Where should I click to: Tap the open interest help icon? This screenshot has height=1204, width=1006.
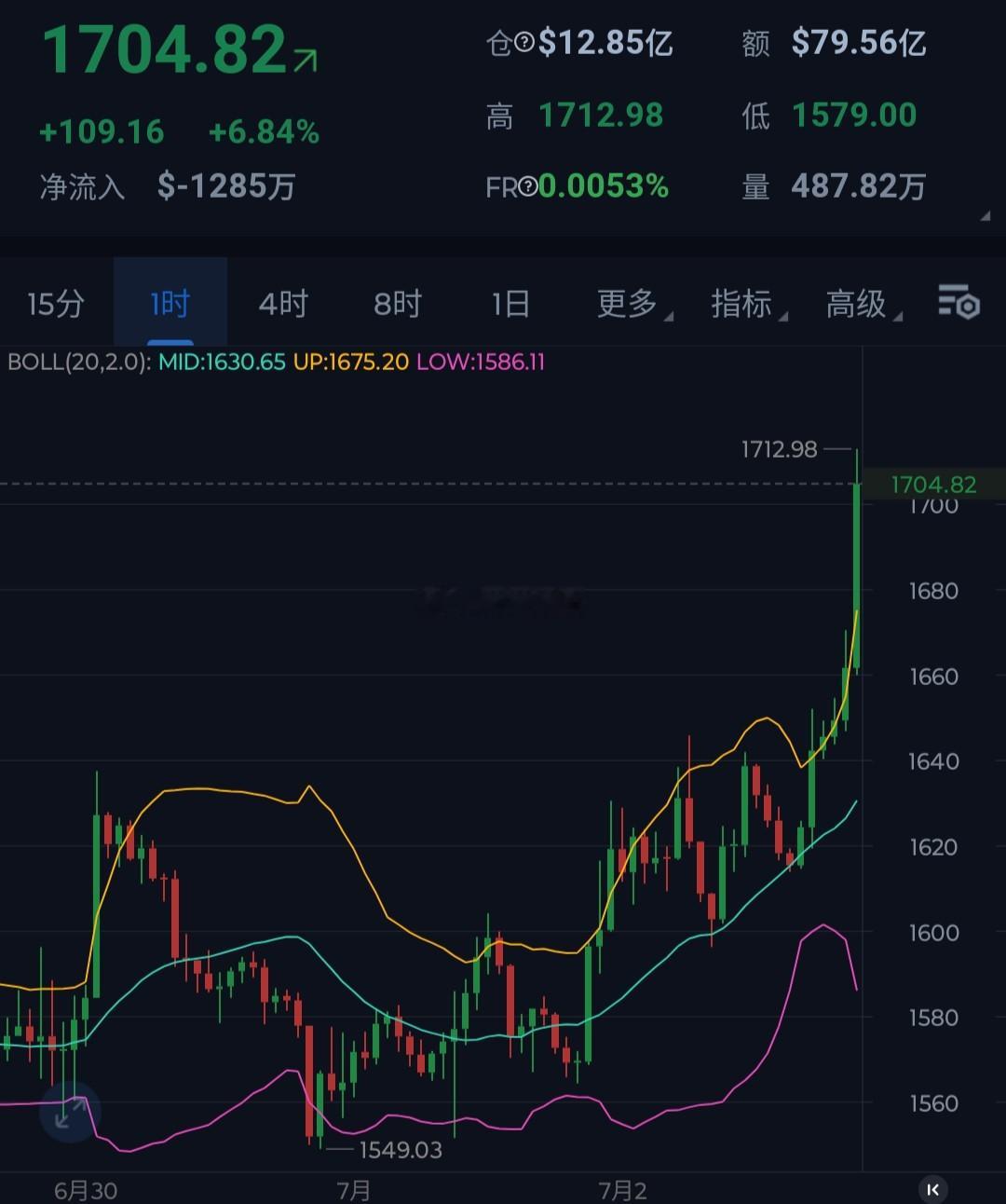pos(525,43)
